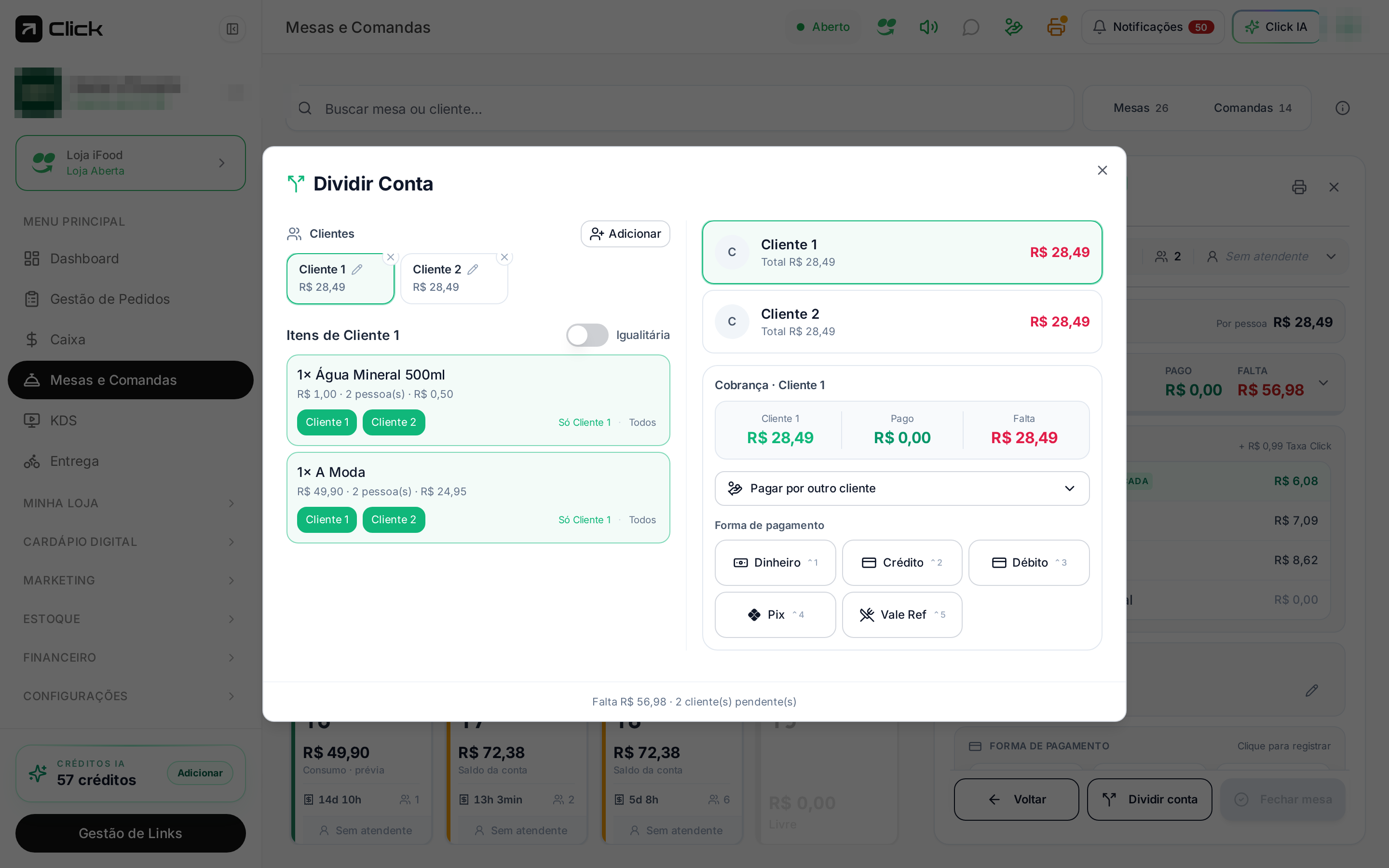Collapse the sidebar with the panel icon

[x=232, y=29]
